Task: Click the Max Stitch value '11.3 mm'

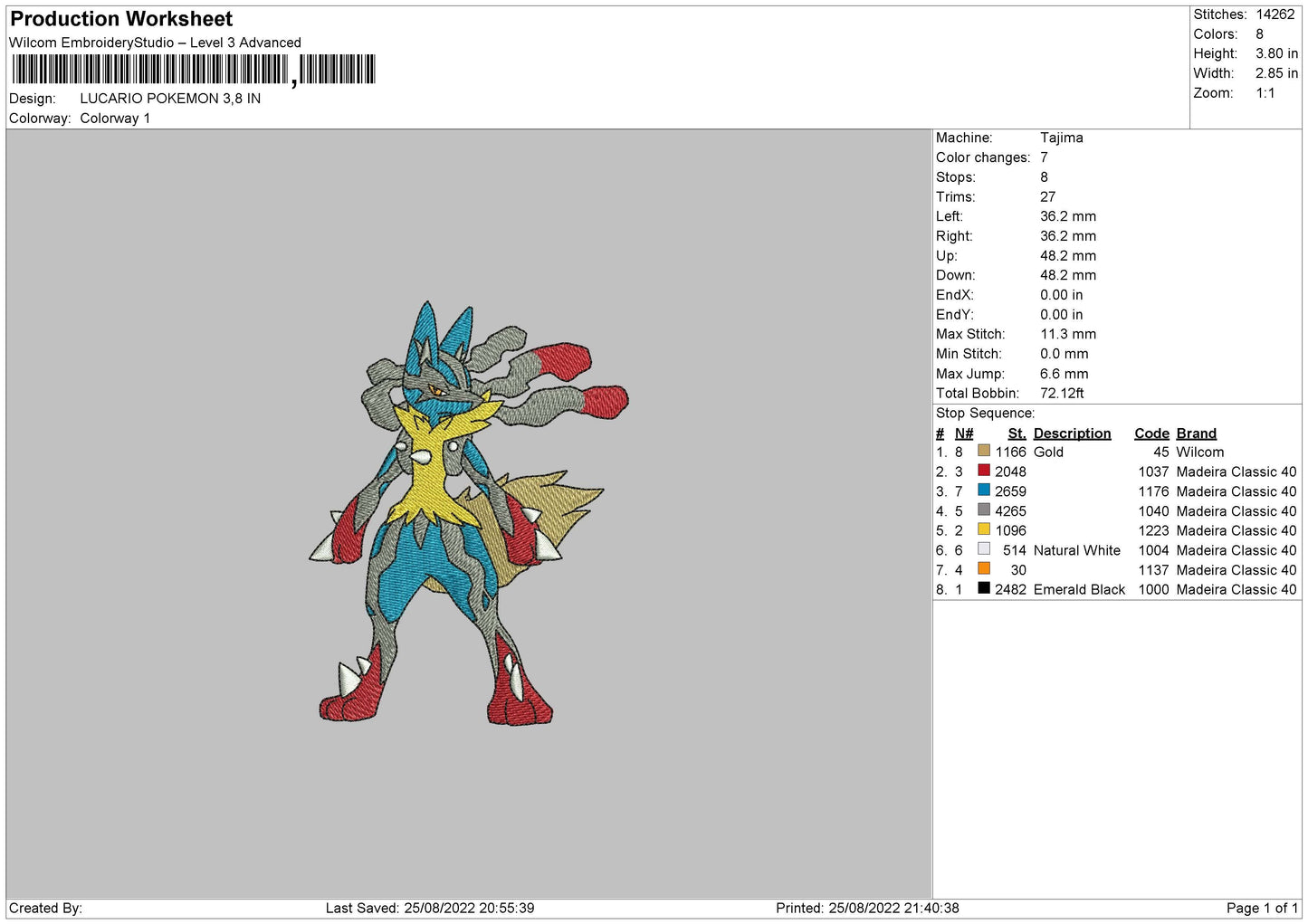Action: point(1067,335)
